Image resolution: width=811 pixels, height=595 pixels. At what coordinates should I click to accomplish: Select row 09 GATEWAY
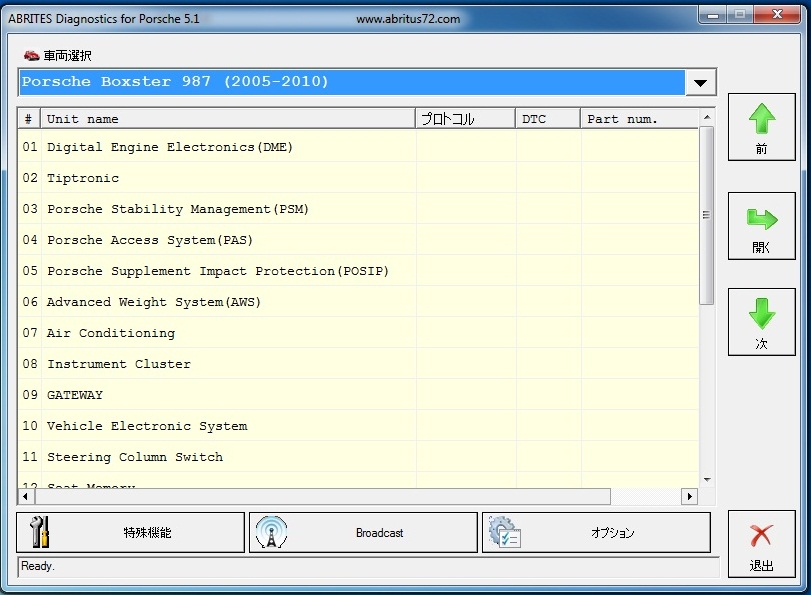pyautogui.click(x=358, y=395)
